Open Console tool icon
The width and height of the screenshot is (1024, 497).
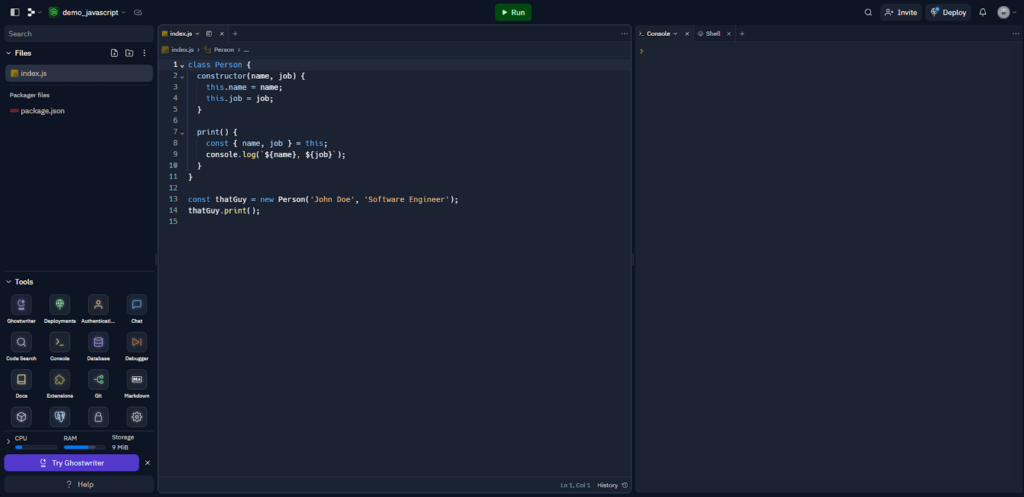[x=60, y=342]
